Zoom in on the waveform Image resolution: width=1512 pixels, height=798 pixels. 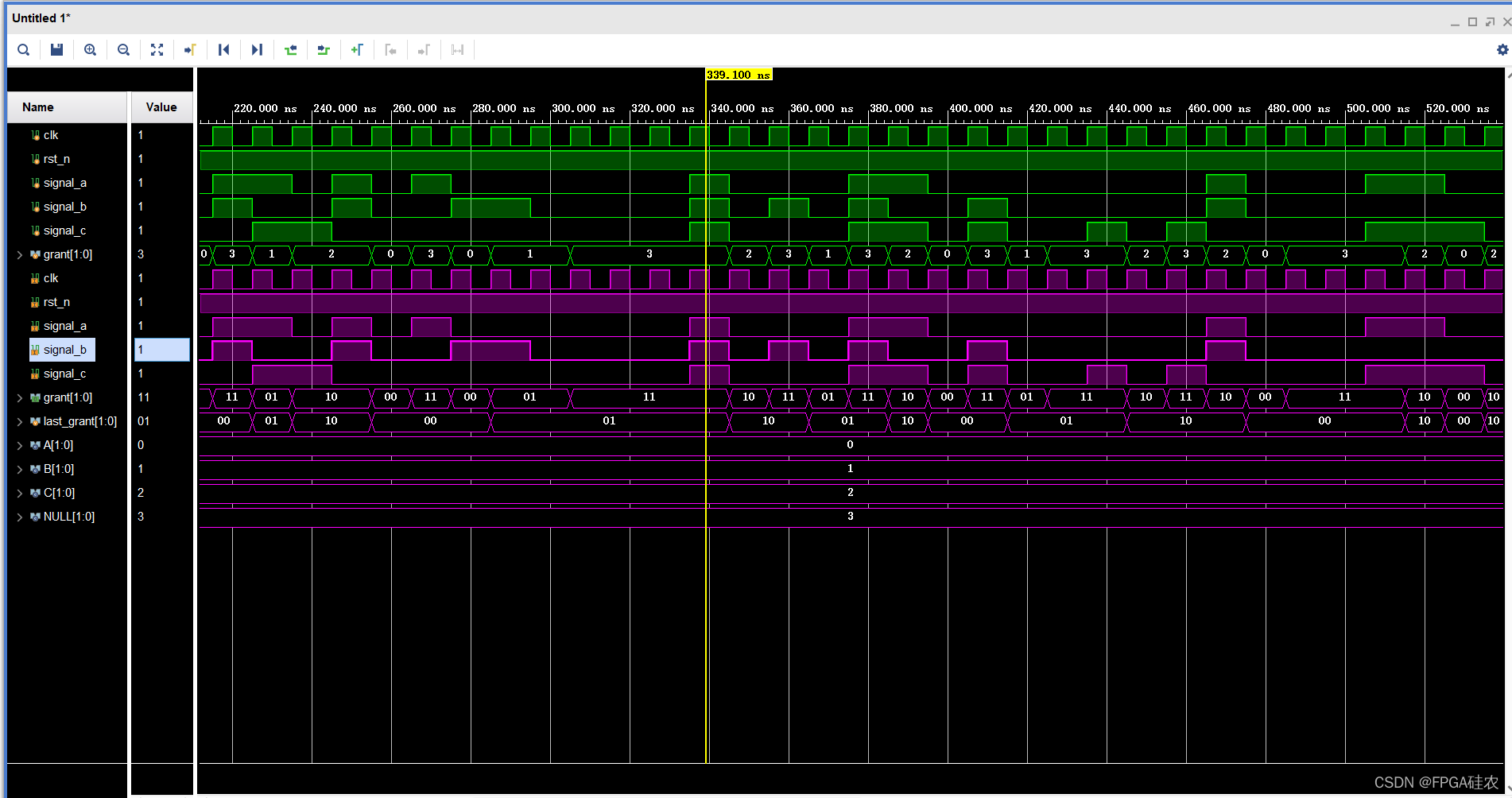pos(90,50)
